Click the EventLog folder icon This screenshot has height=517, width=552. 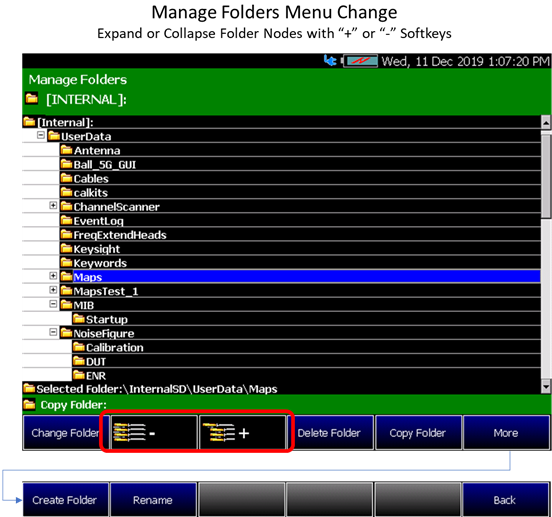[x=66, y=220]
